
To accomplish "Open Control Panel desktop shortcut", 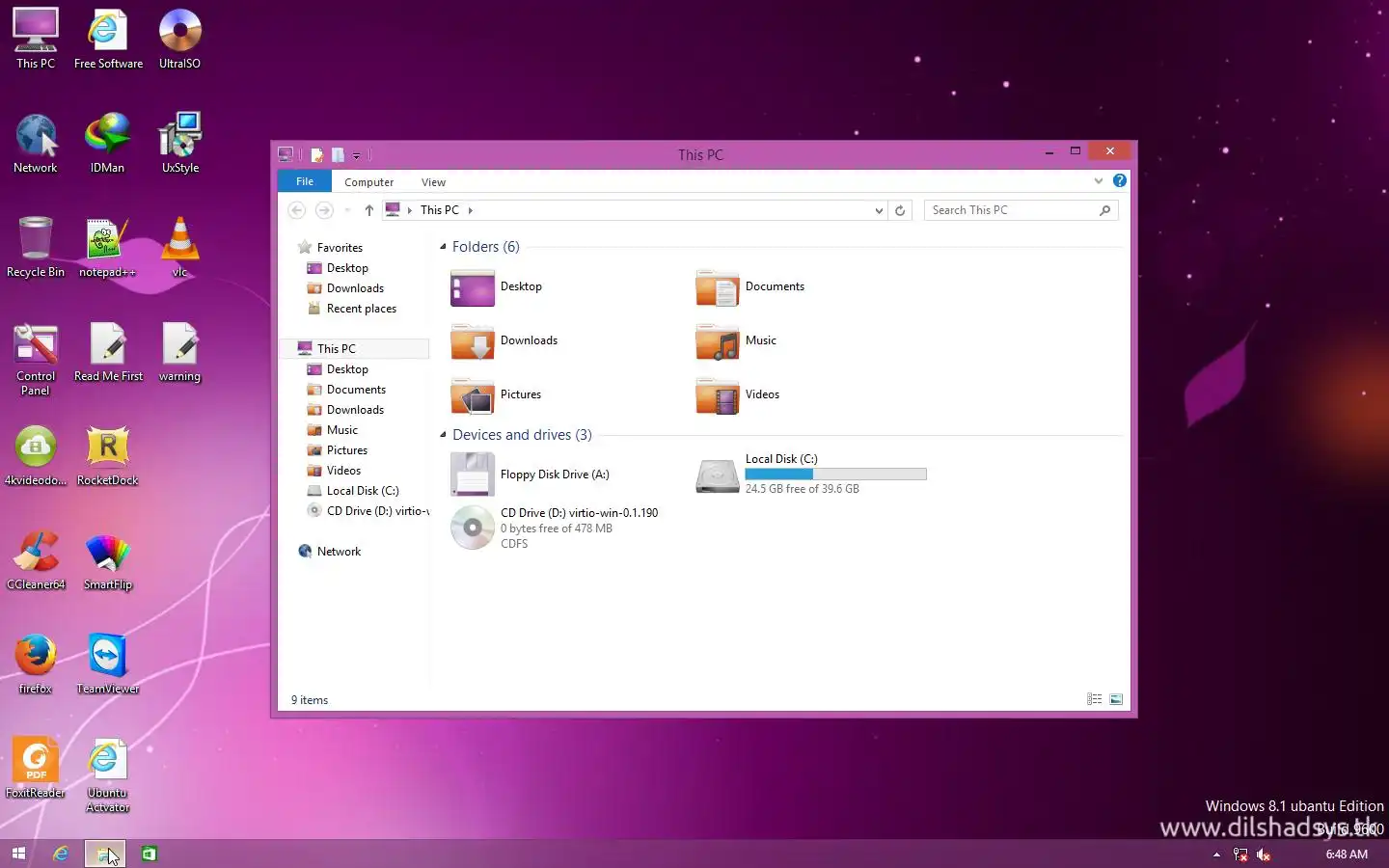I will point(36,359).
